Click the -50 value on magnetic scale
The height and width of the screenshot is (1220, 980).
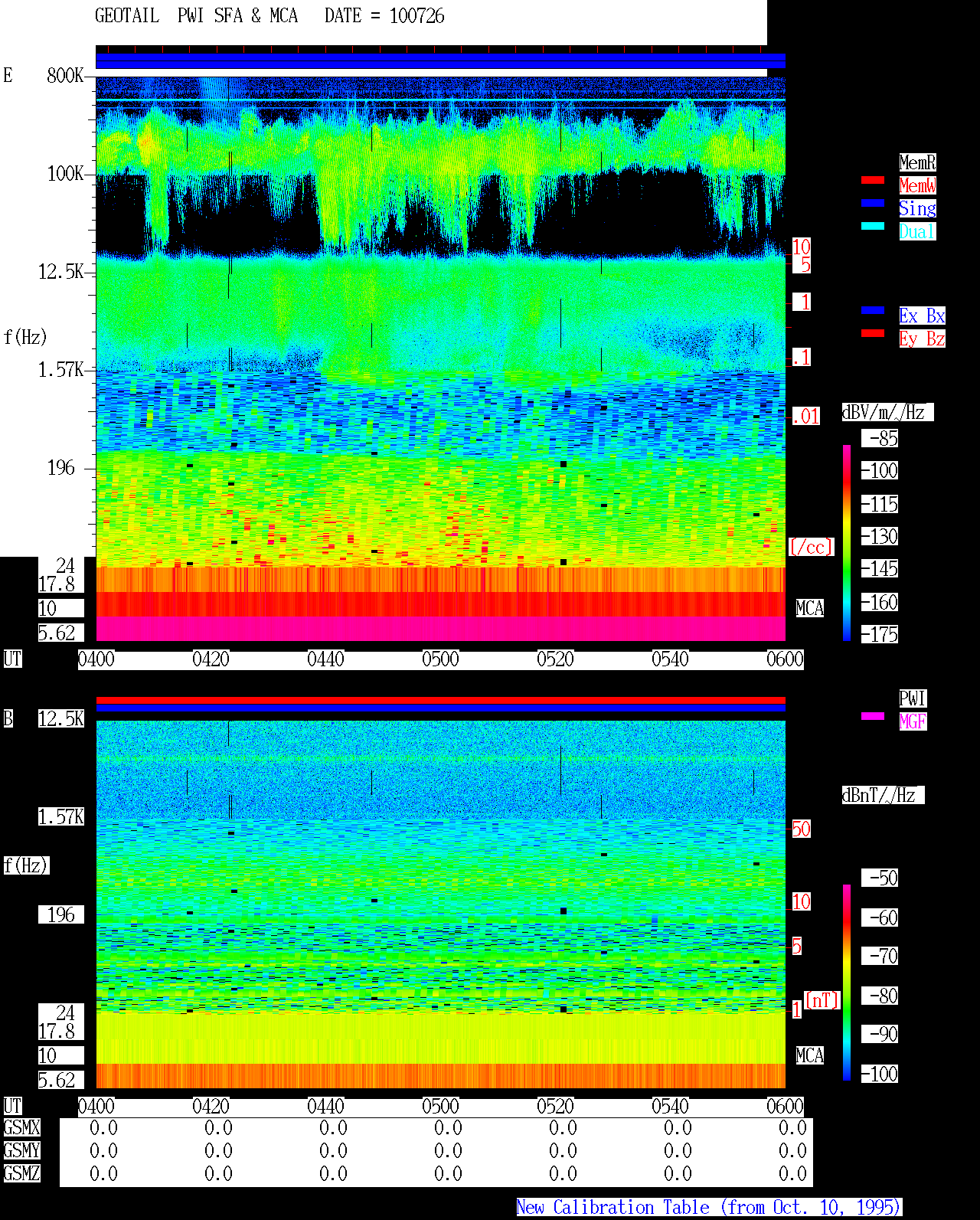(x=880, y=878)
